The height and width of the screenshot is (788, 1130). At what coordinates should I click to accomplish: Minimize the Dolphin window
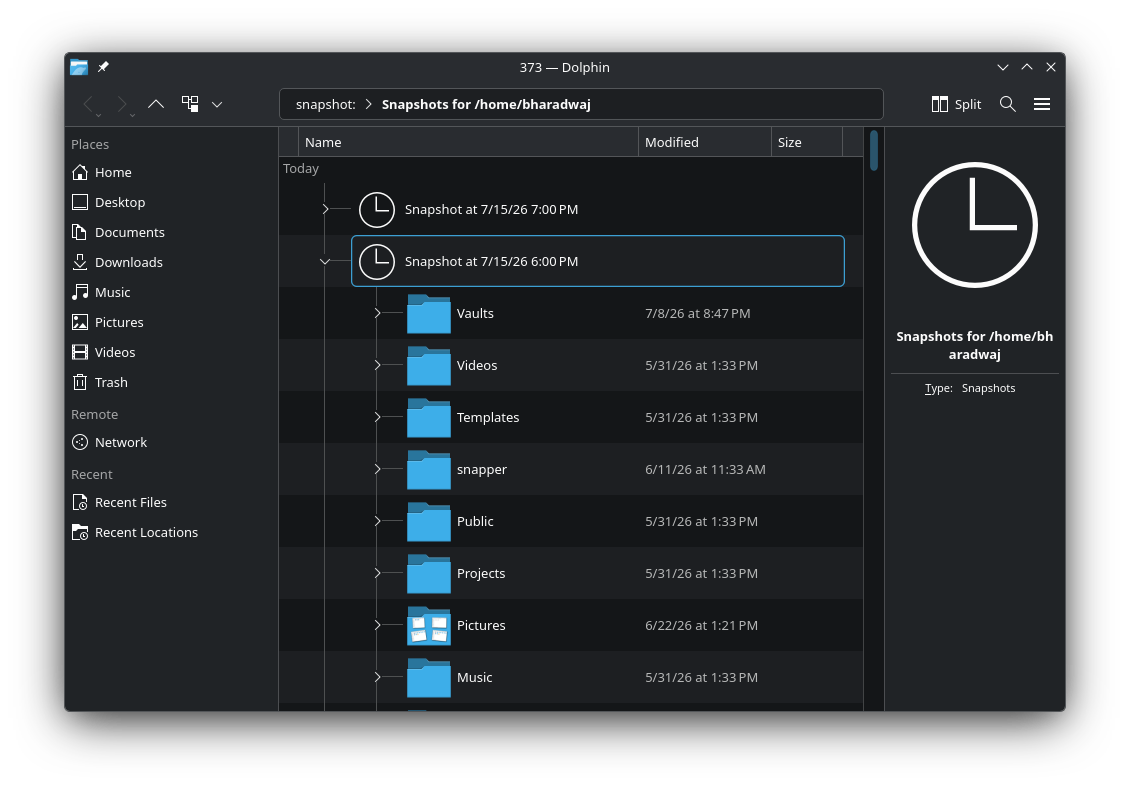point(1002,67)
